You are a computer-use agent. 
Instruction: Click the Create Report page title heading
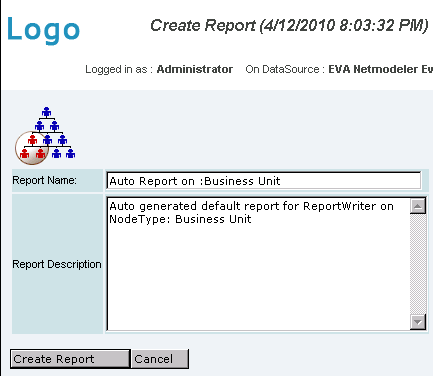(x=289, y=25)
